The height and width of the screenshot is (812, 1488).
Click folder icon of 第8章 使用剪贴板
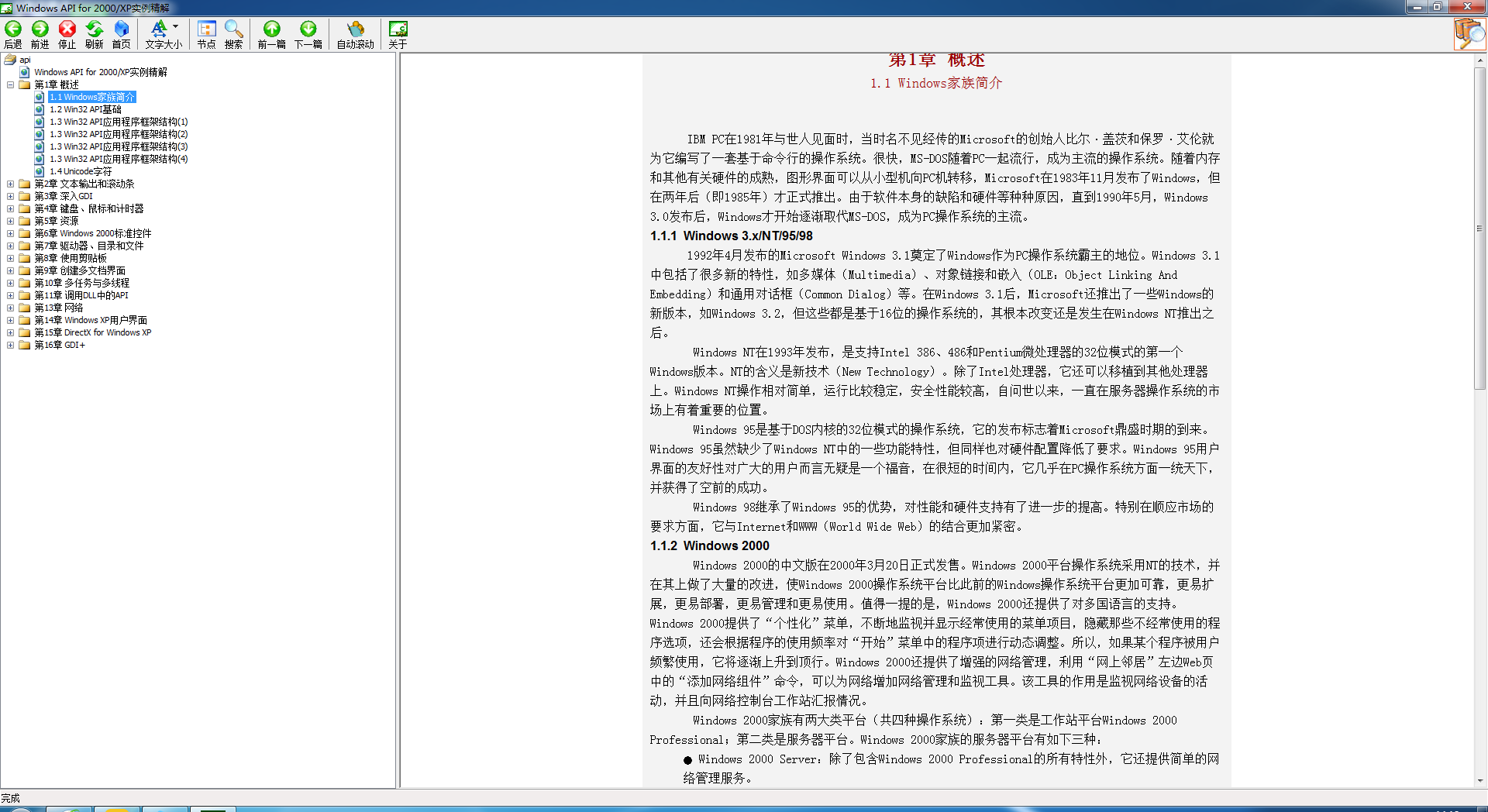coord(25,258)
